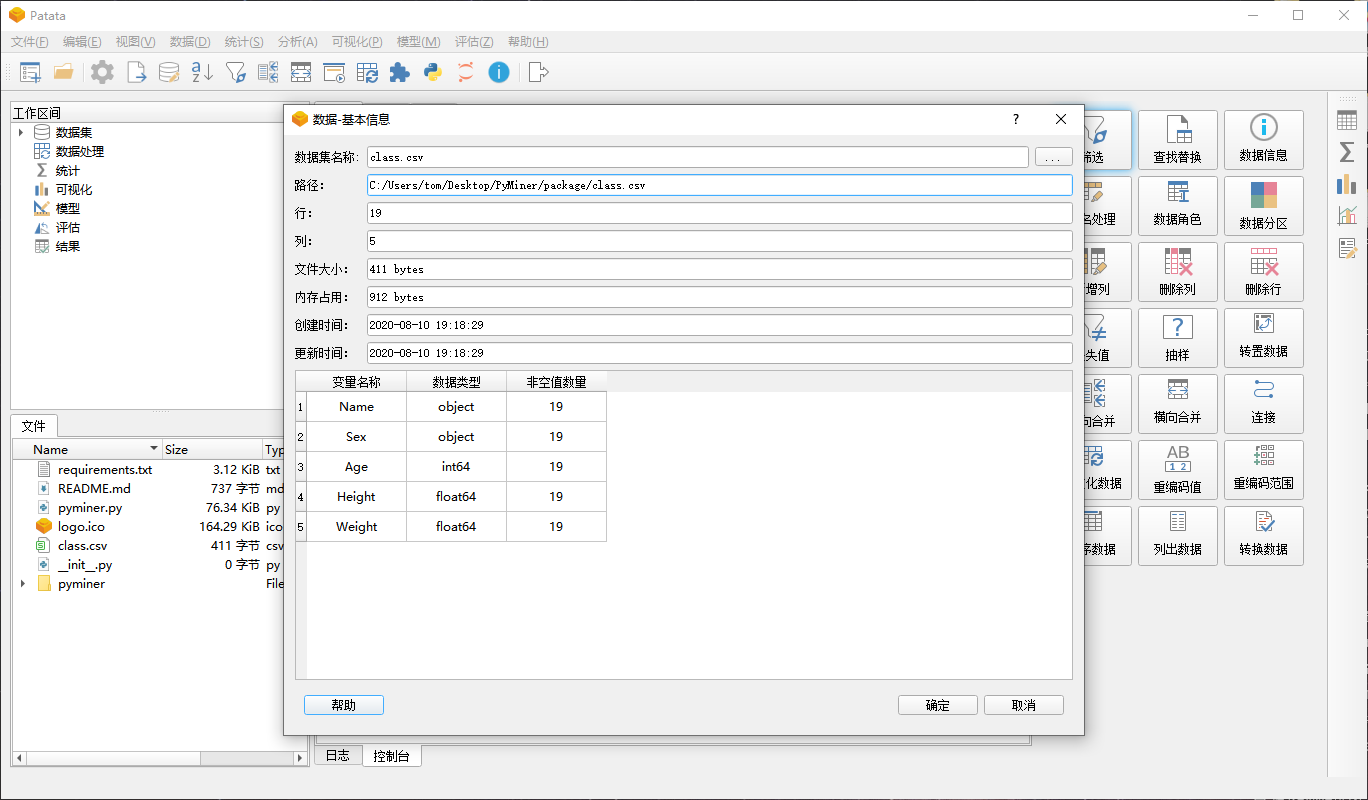Click the A-Z sort toolbar icon
Viewport: 1368px width, 800px height.
click(x=202, y=72)
